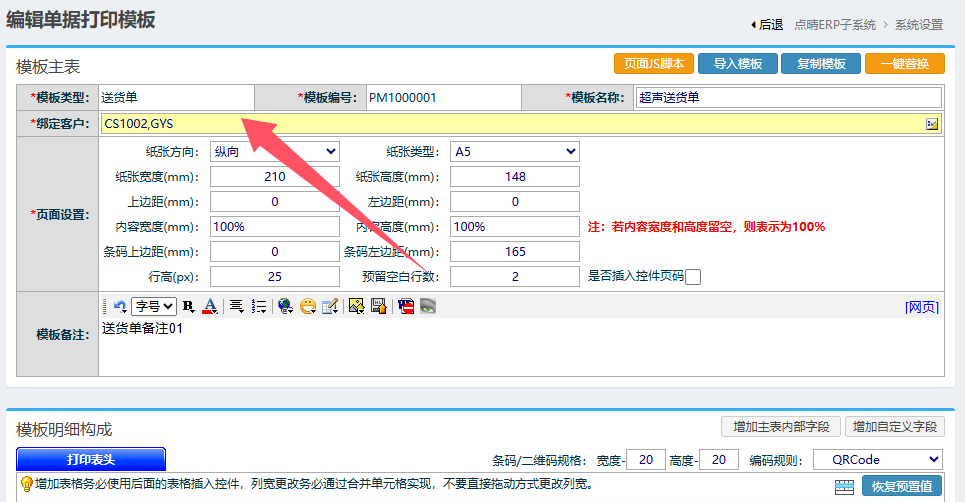
Task: Click the insert image icon in the editor
Action: [355, 306]
